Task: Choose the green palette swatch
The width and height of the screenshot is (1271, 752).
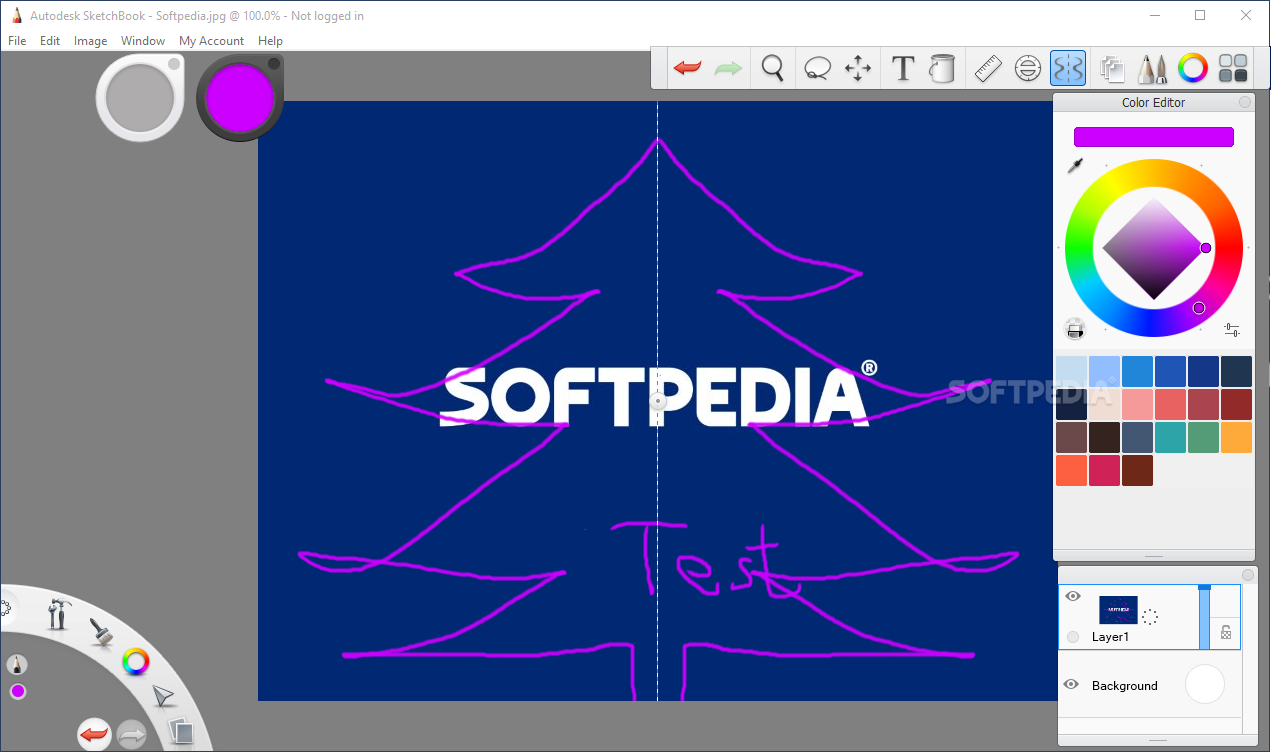Action: 1203,437
